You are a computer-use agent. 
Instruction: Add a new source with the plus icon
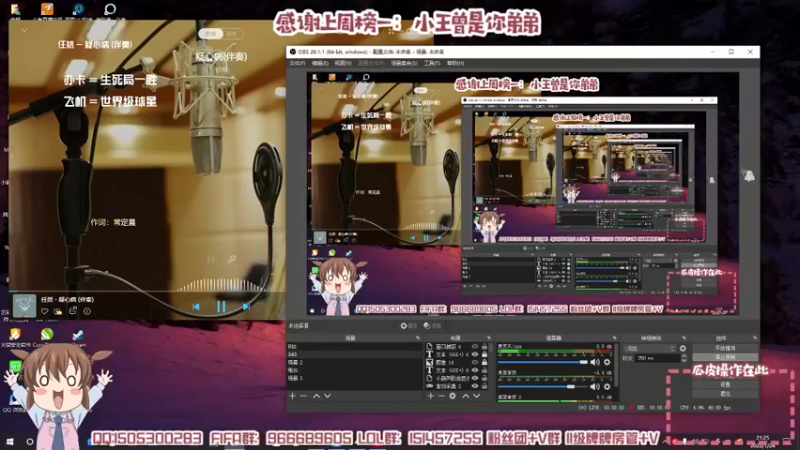tap(430, 396)
